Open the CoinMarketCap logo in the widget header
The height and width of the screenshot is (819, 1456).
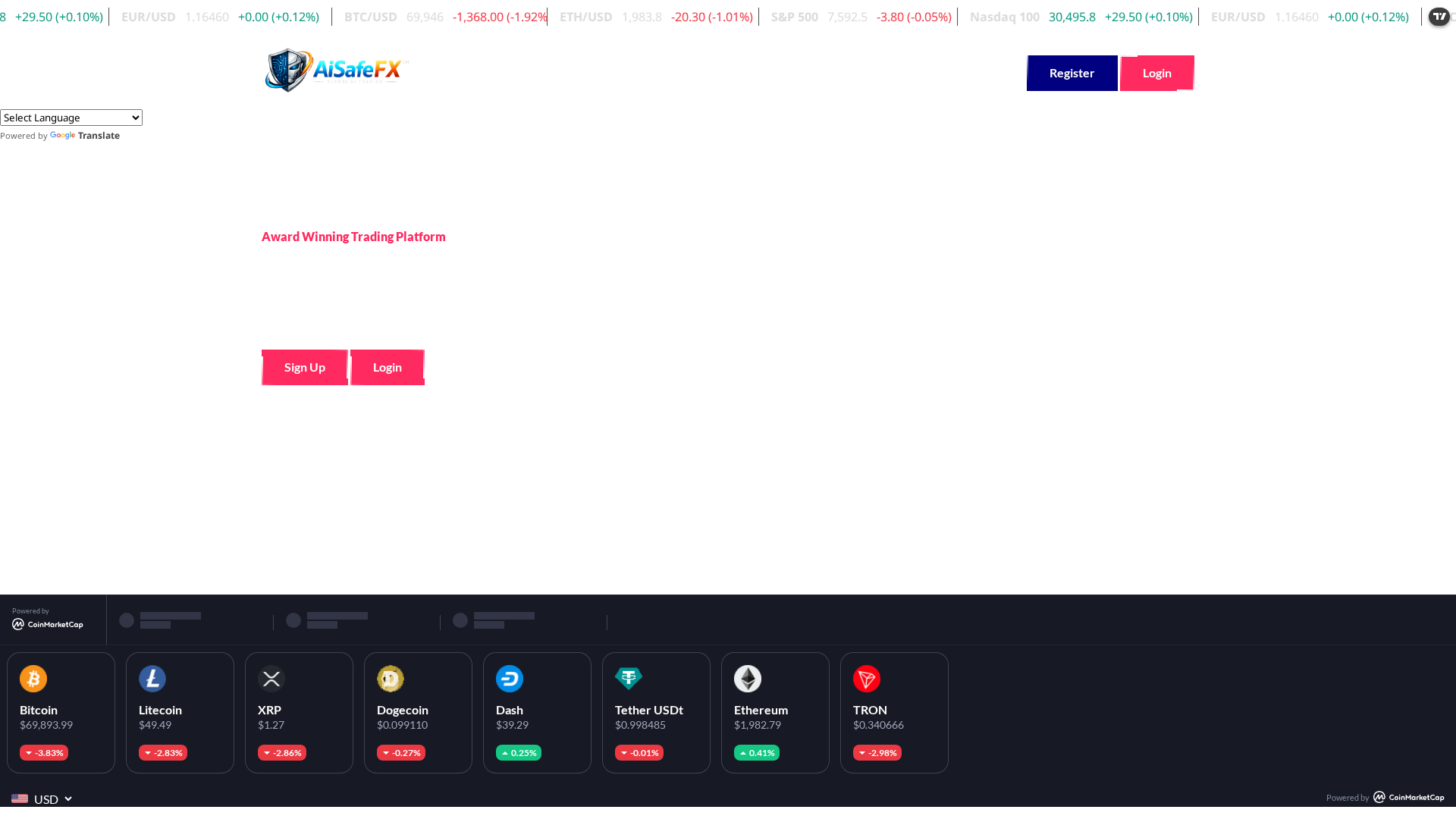pyautogui.click(x=48, y=624)
